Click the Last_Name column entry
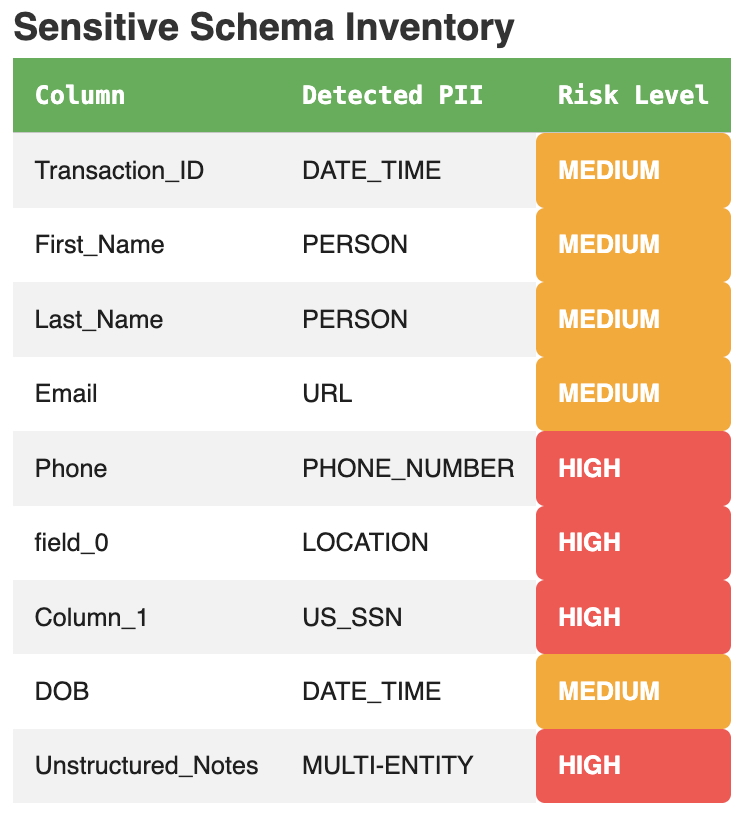Viewport: 746px width, 818px height. (98, 320)
